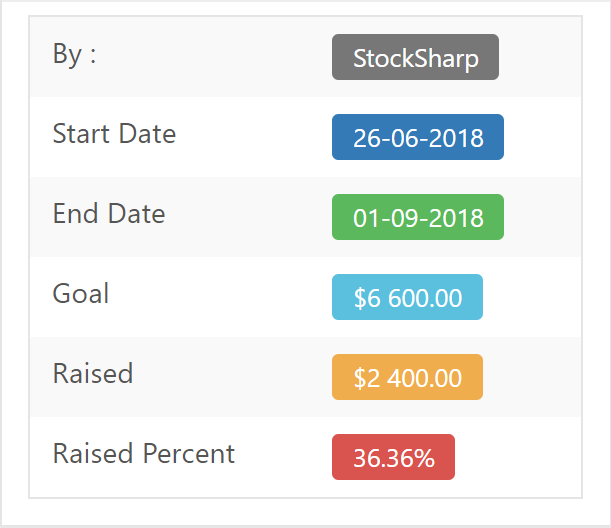The height and width of the screenshot is (528, 611).
Task: Click the "Goal" label text
Action: pyautogui.click(x=81, y=294)
